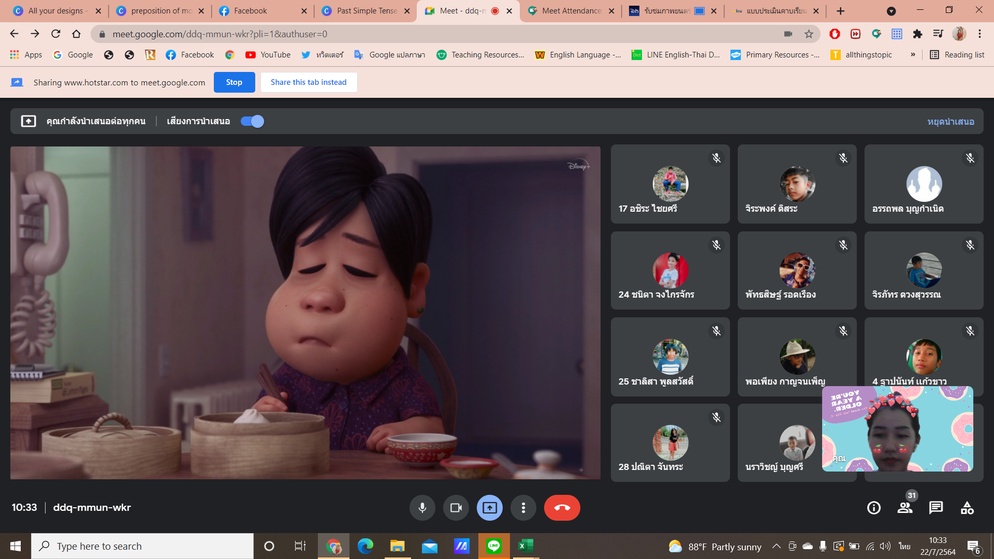994x559 pixels.
Task: Toggle the microphone button in Meet
Action: (422, 508)
